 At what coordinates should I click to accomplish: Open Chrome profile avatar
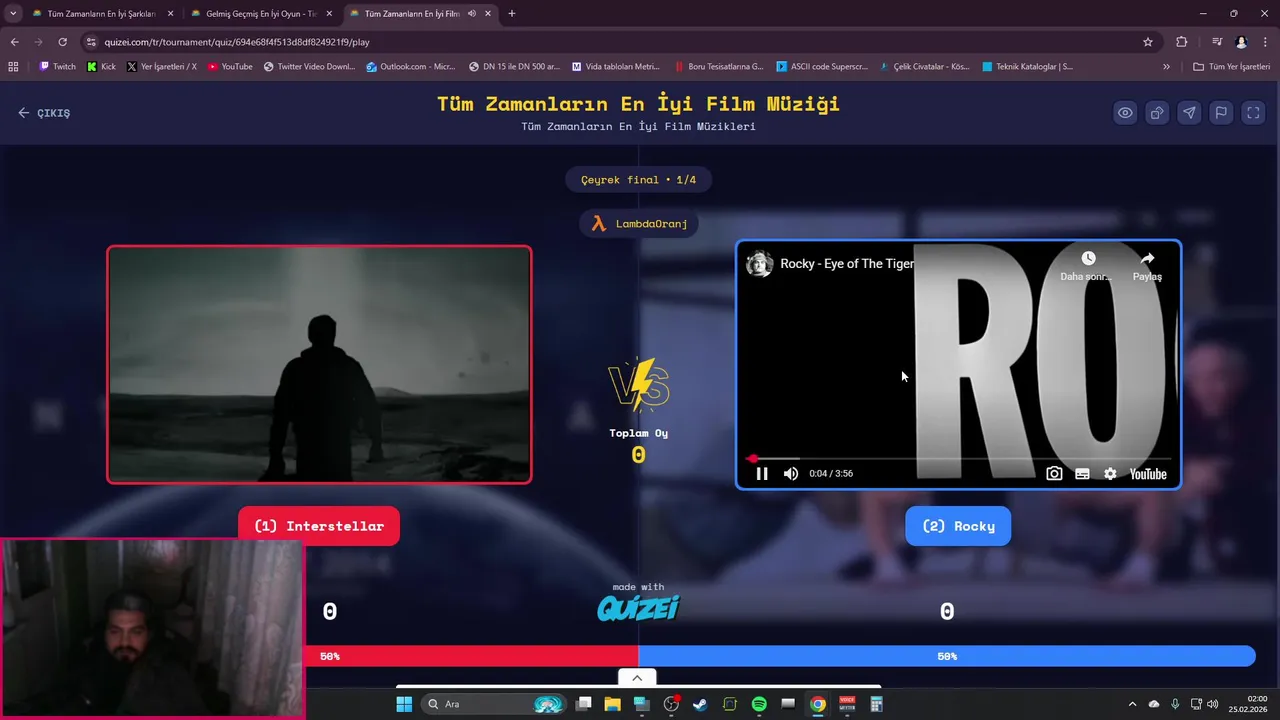tap(1242, 42)
